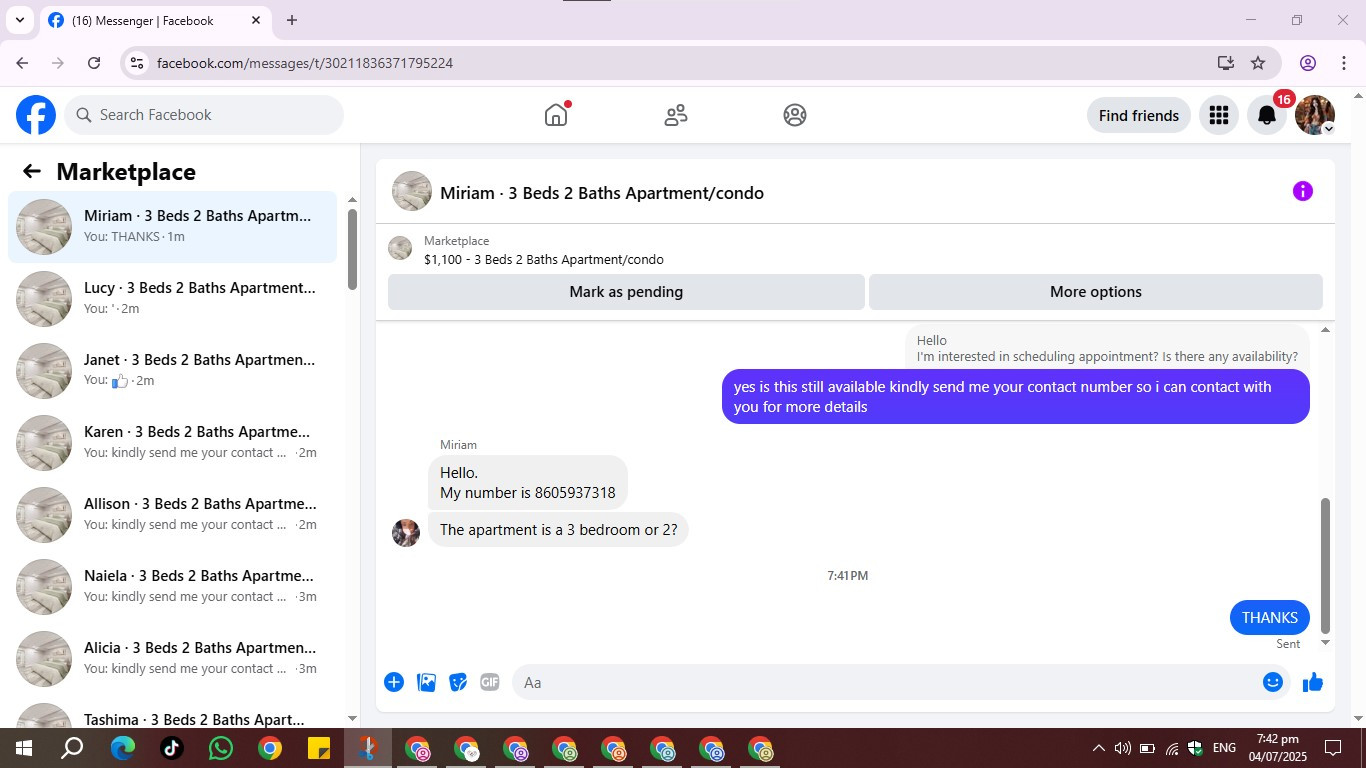Bookmark this tab with the star
1366x768 pixels.
point(1258,63)
